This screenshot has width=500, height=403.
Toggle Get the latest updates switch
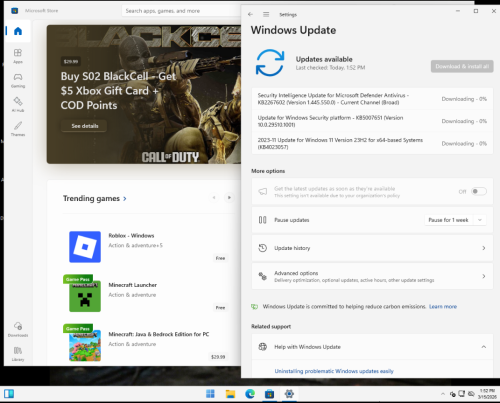coord(479,191)
